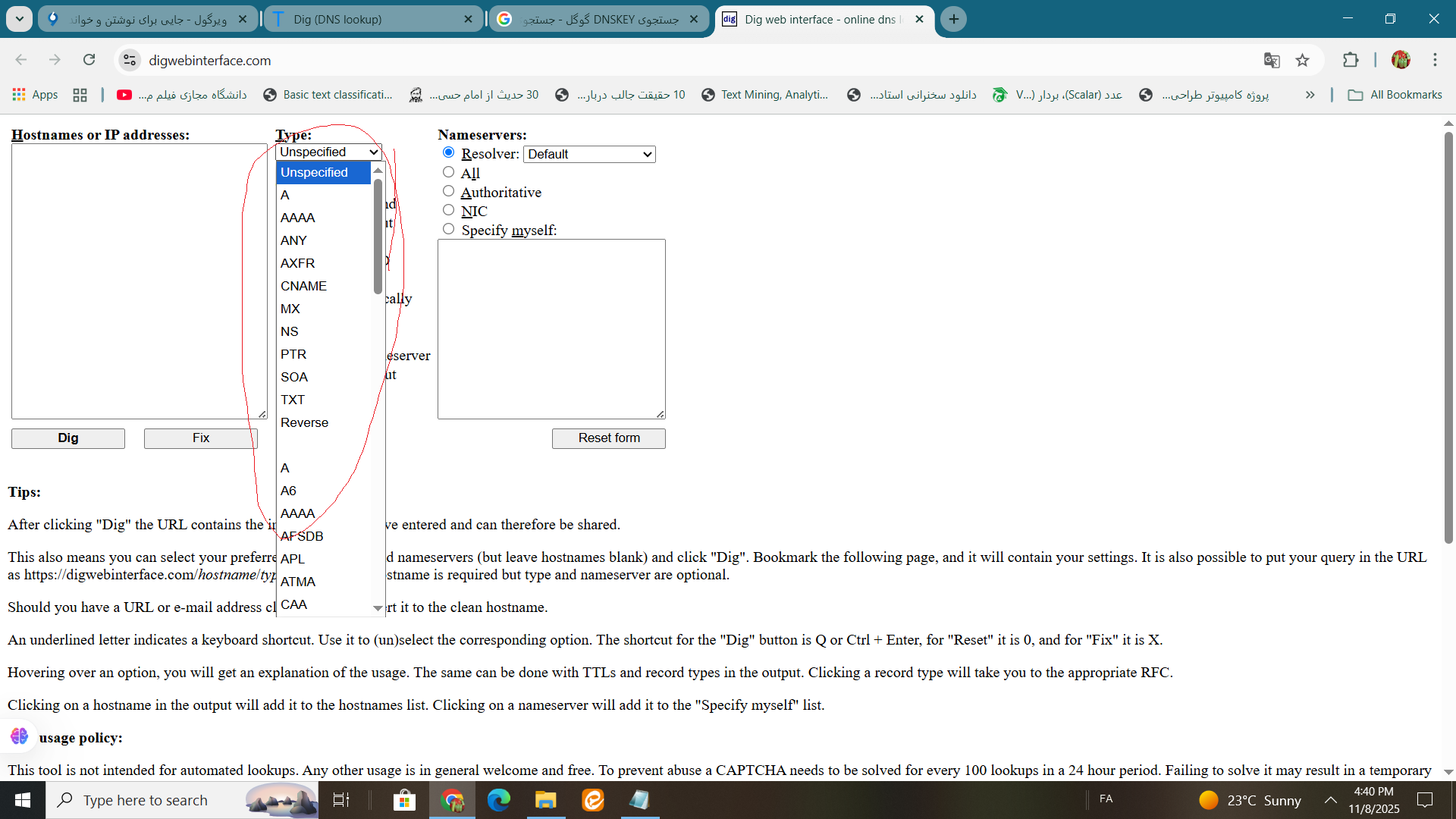The width and height of the screenshot is (1456, 819).
Task: Open the Extensions puzzle icon
Action: [x=1351, y=60]
